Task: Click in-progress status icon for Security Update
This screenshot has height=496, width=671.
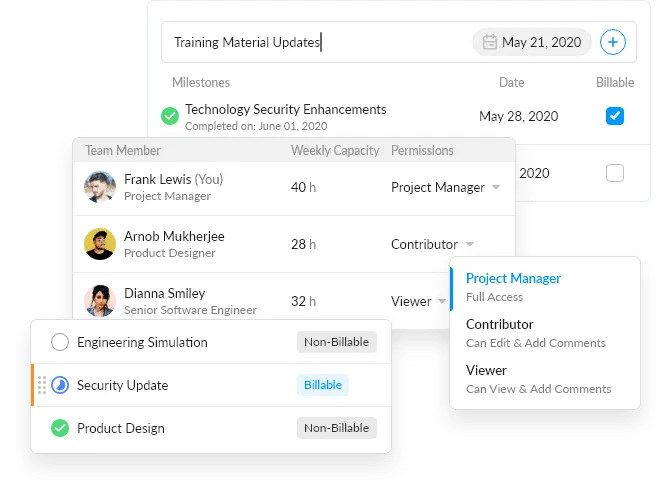Action: pyautogui.click(x=60, y=385)
